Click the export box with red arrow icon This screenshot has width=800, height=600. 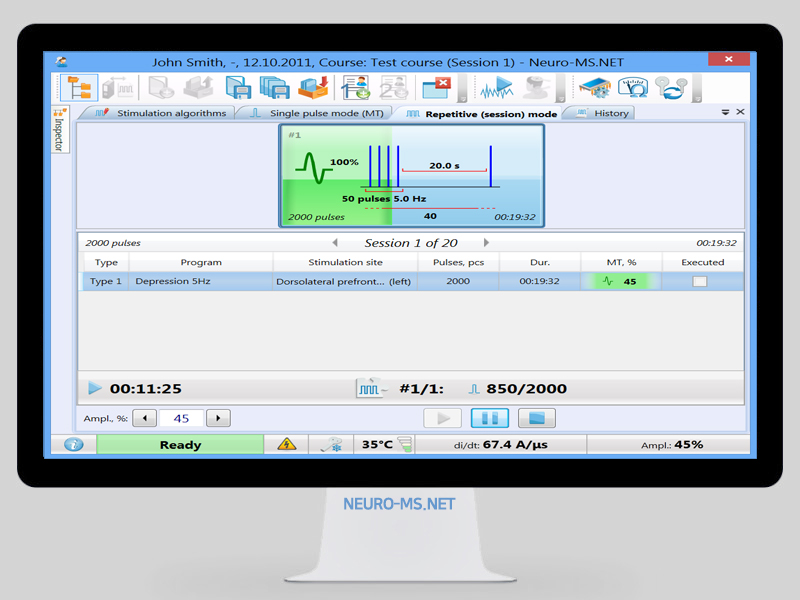(313, 88)
